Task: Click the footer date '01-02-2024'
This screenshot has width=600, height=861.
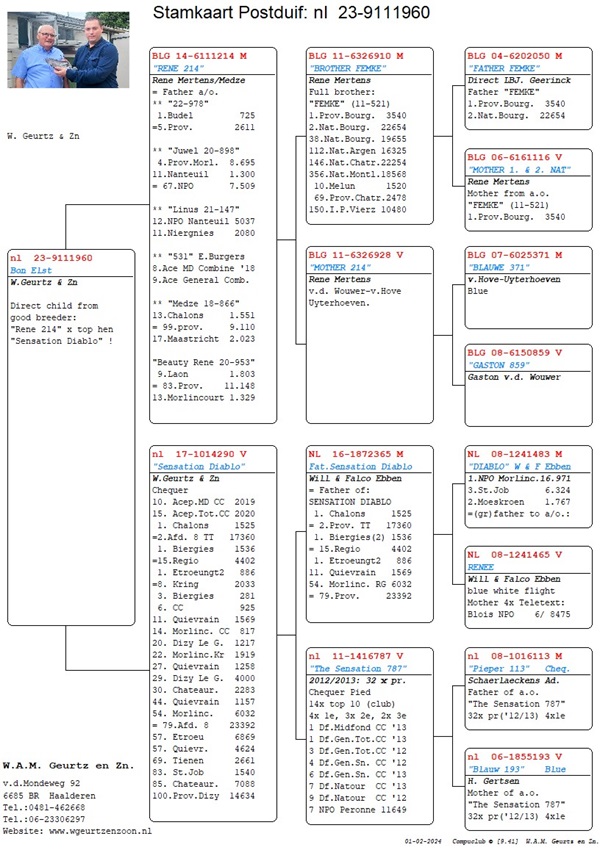Action: [x=423, y=841]
